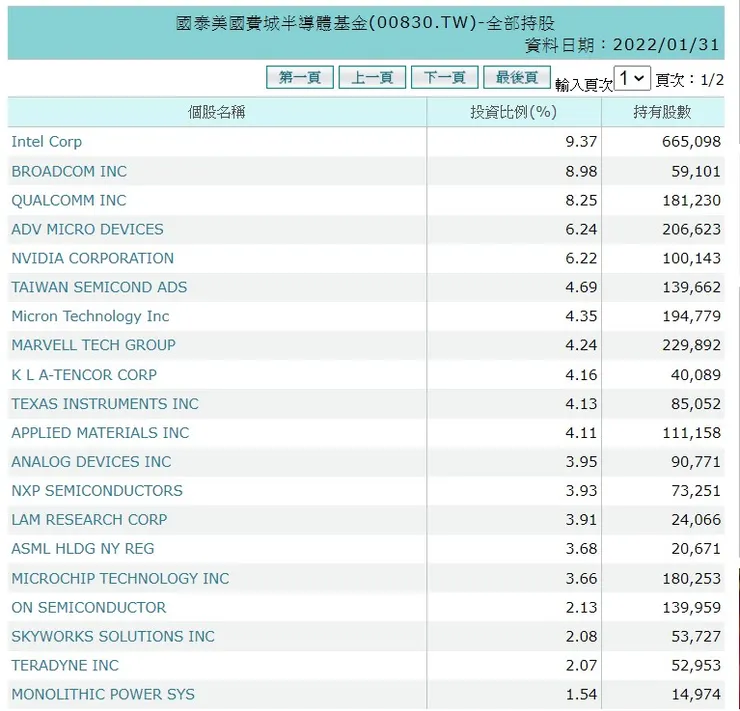The width and height of the screenshot is (740, 711).
Task: Open the ON SEMICONDUCTOR link
Action: (89, 607)
